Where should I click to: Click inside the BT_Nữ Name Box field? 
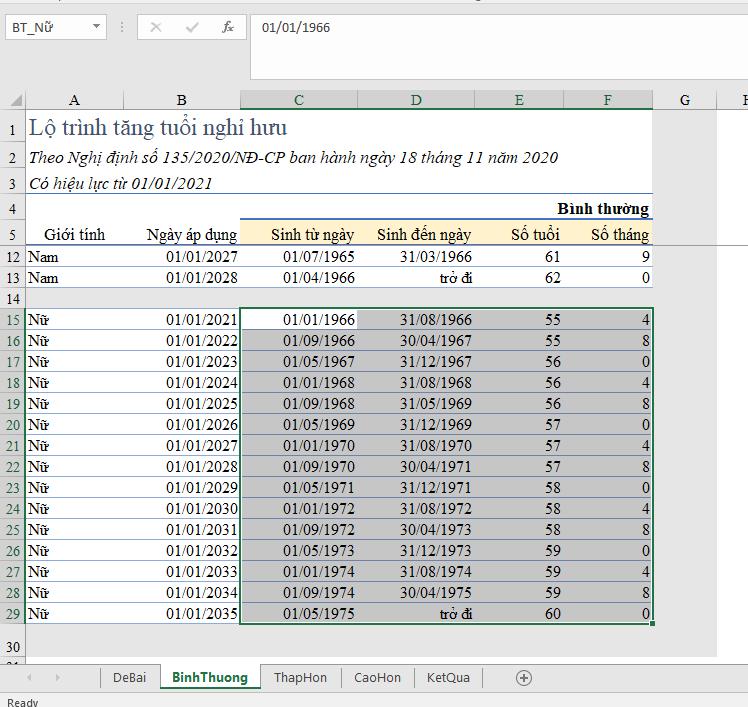click(x=47, y=27)
